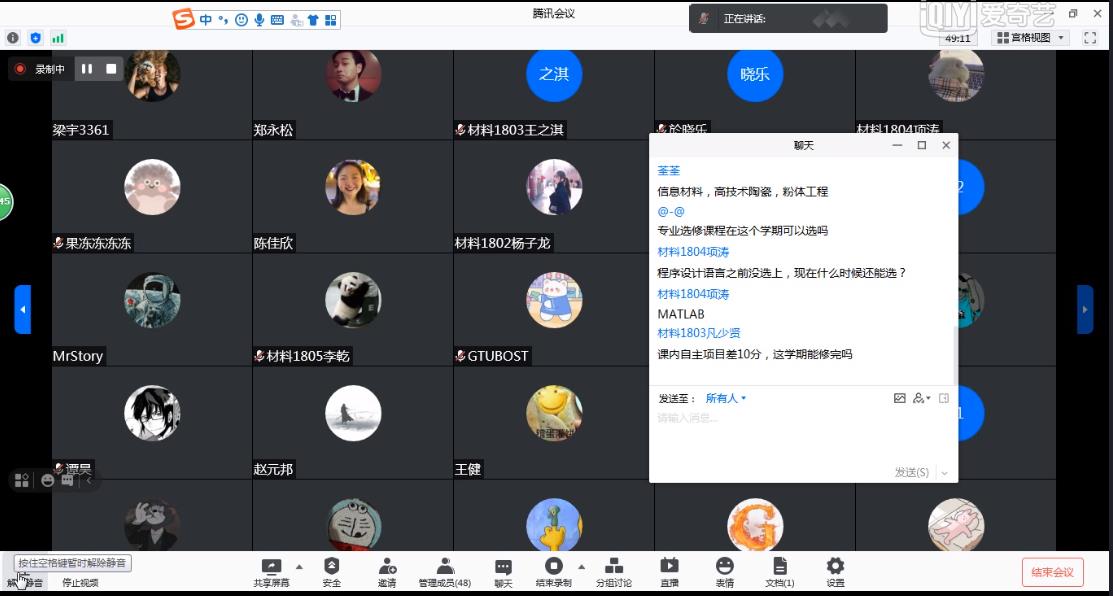Open Manage Members (管理成员) panel
Viewport: 1113px width, 596px height.
point(445,570)
